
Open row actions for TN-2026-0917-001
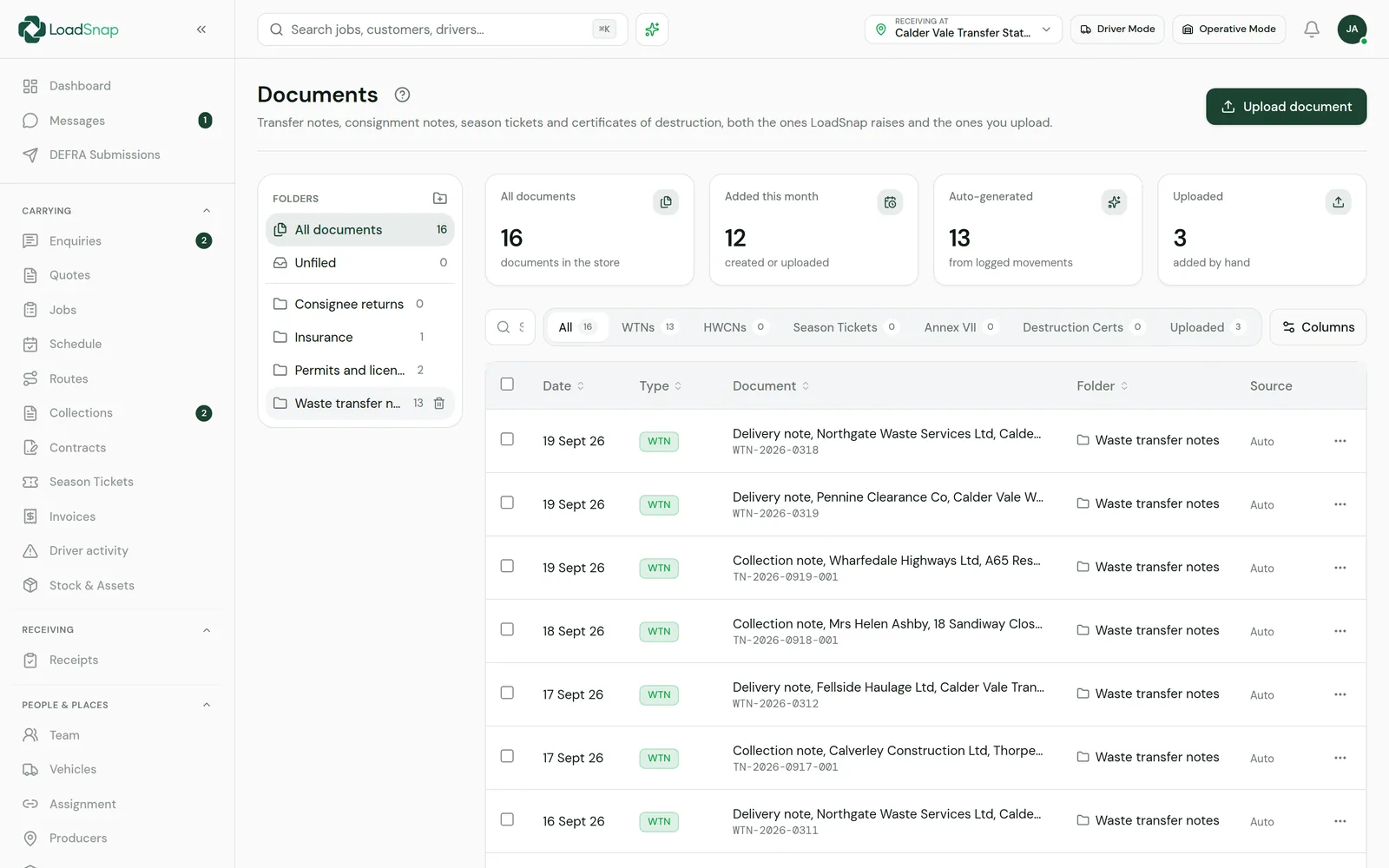[x=1340, y=758]
